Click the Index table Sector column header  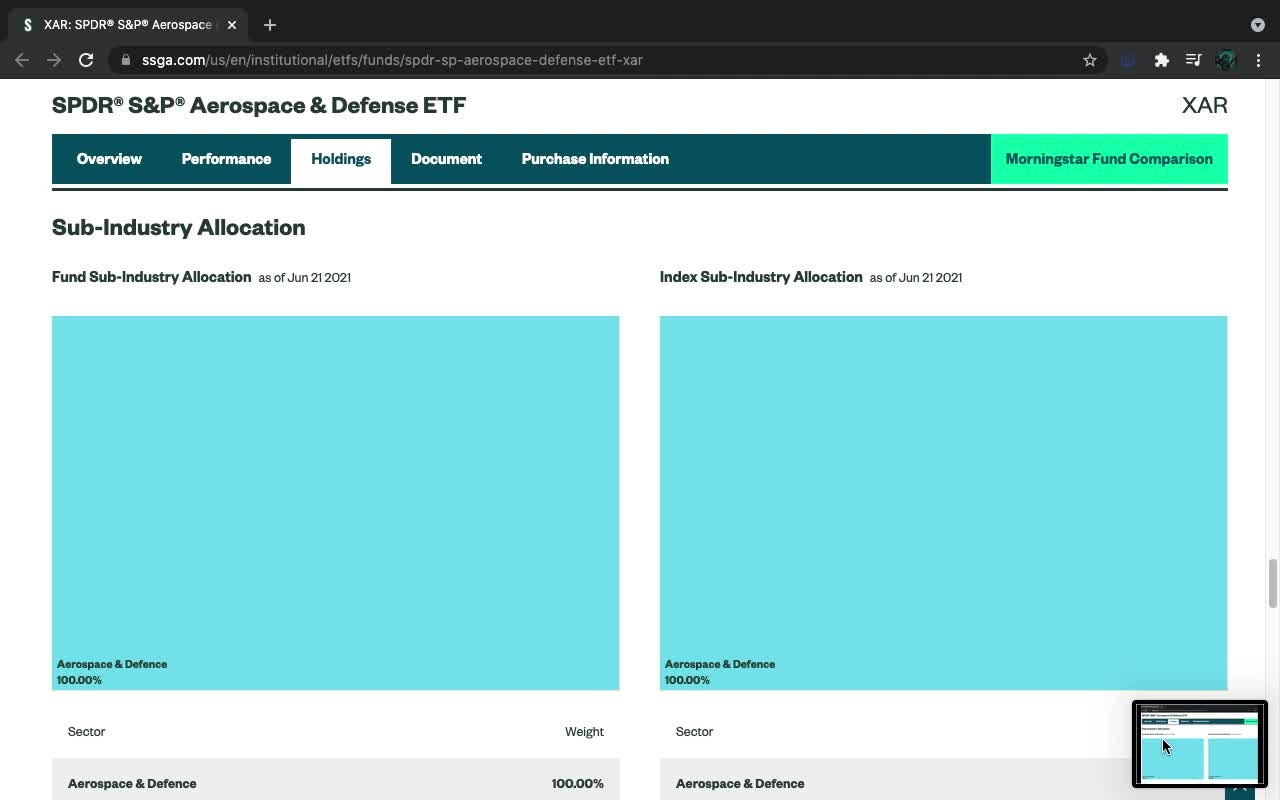pyautogui.click(x=694, y=732)
